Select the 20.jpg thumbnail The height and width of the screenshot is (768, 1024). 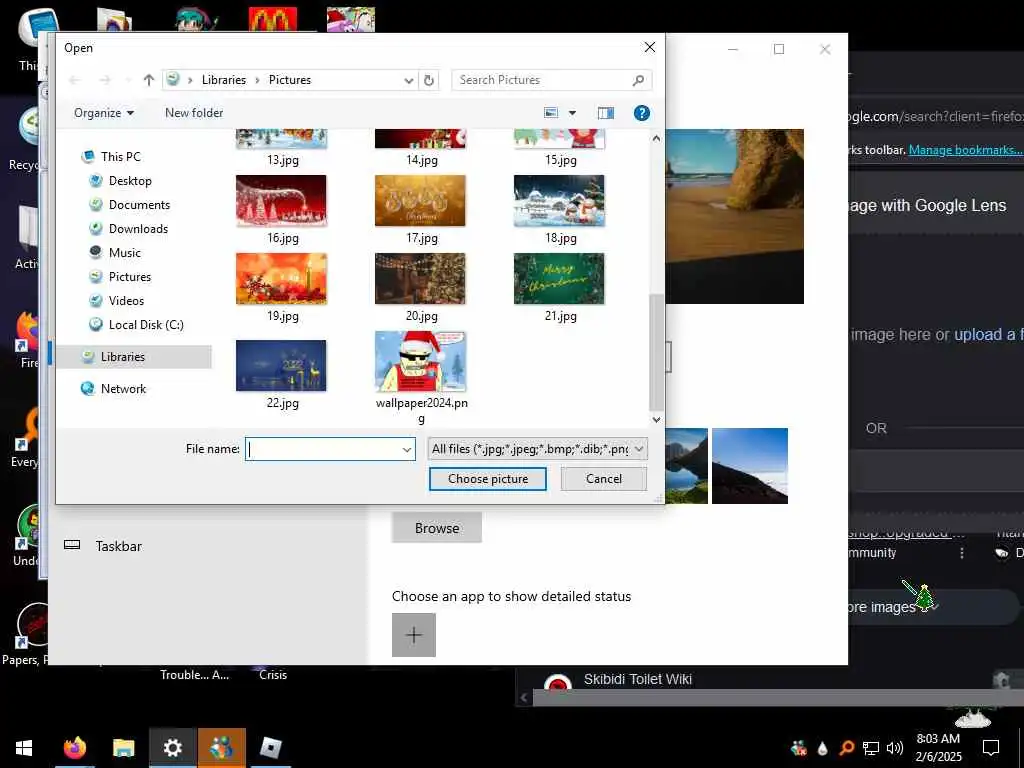click(420, 279)
